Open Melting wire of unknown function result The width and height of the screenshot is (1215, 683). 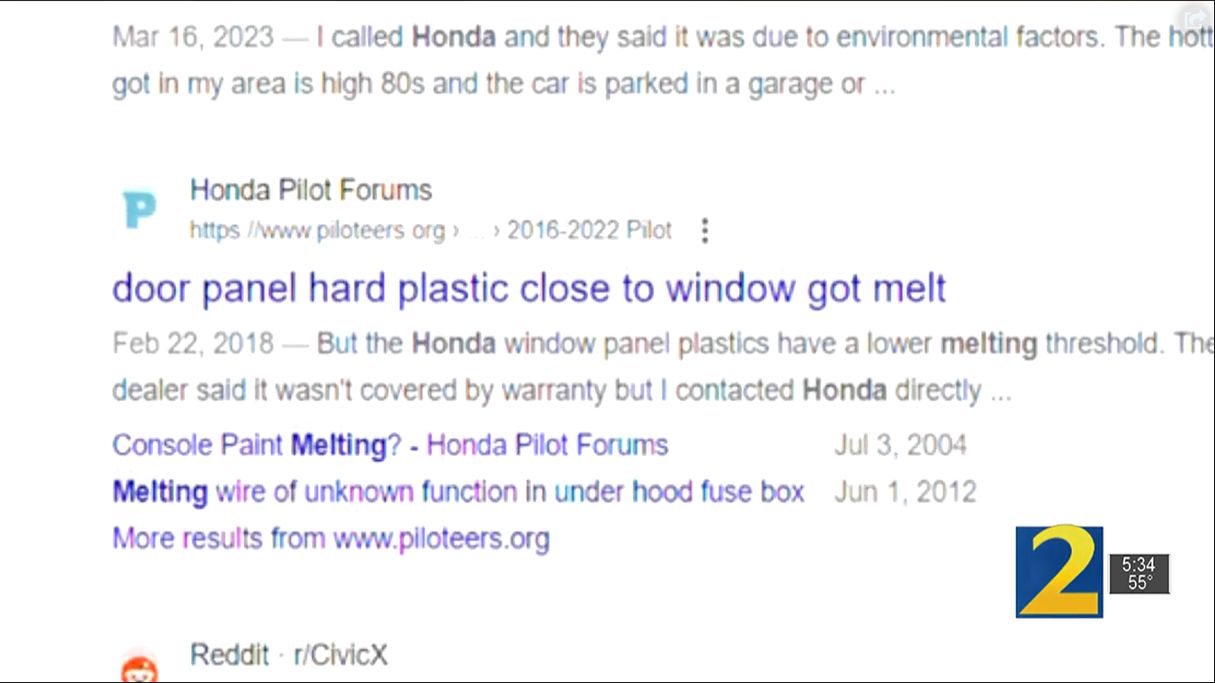(458, 491)
